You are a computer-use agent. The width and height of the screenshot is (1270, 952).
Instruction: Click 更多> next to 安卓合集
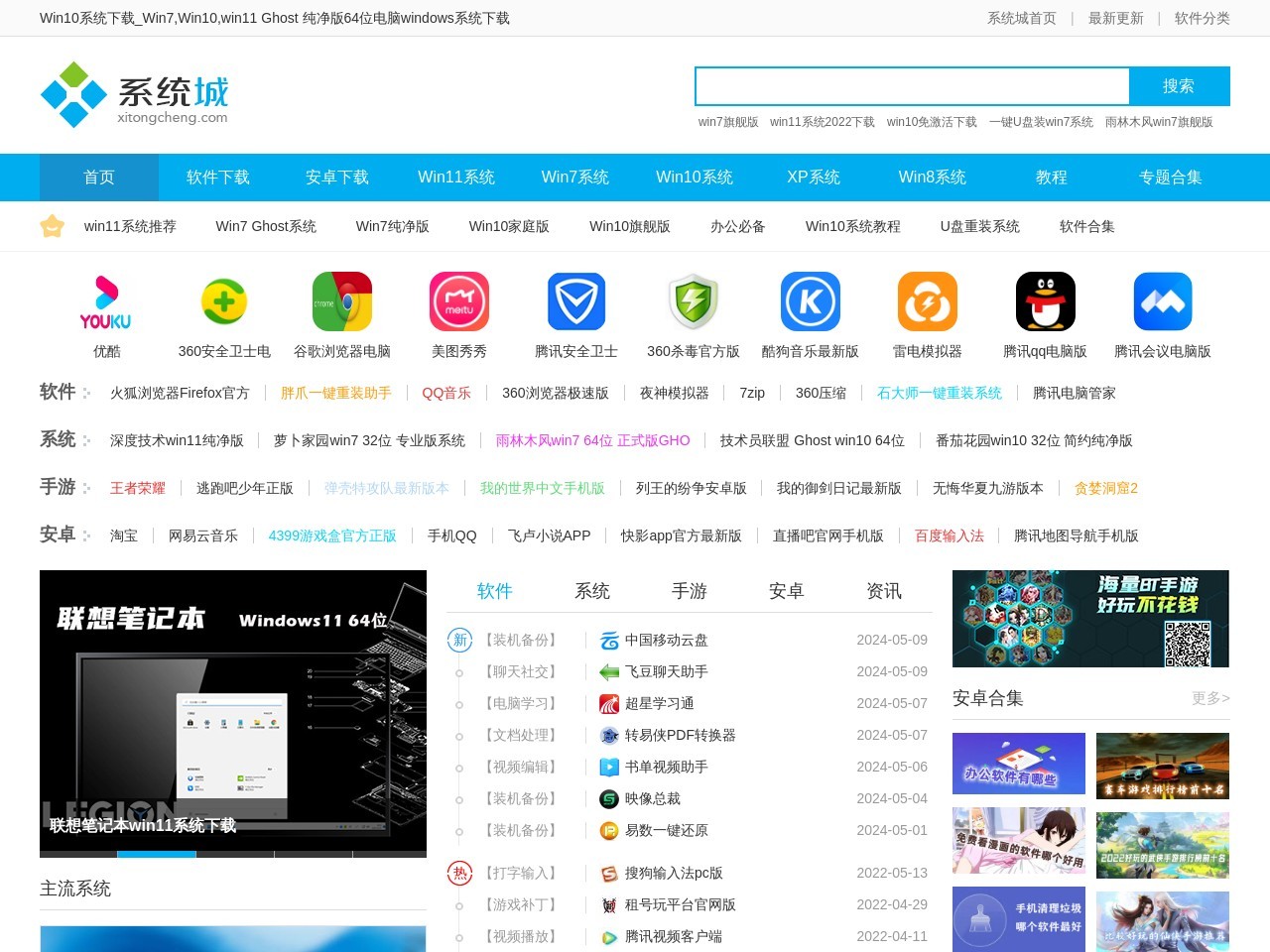(1210, 699)
